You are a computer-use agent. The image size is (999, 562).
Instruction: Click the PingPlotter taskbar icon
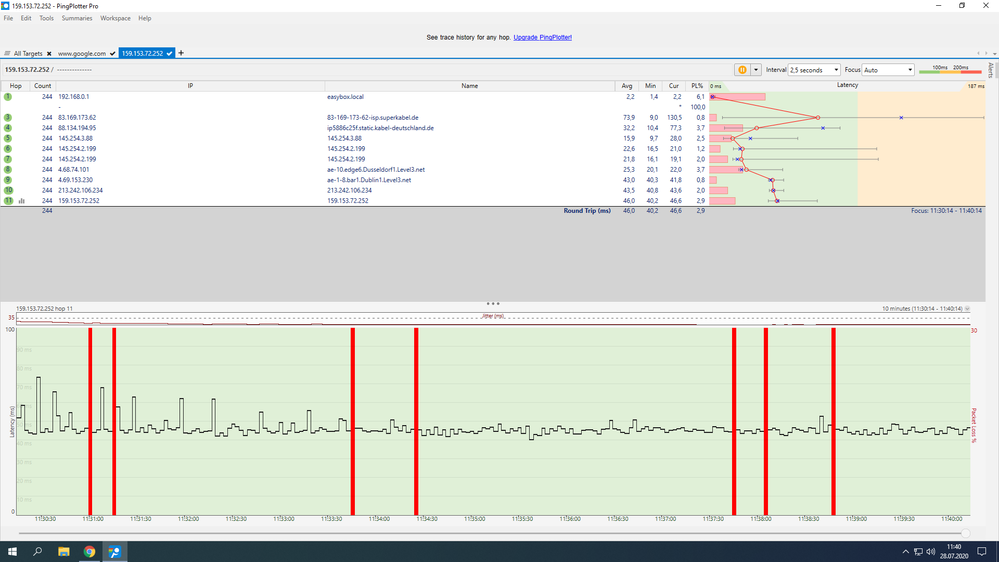tap(115, 552)
